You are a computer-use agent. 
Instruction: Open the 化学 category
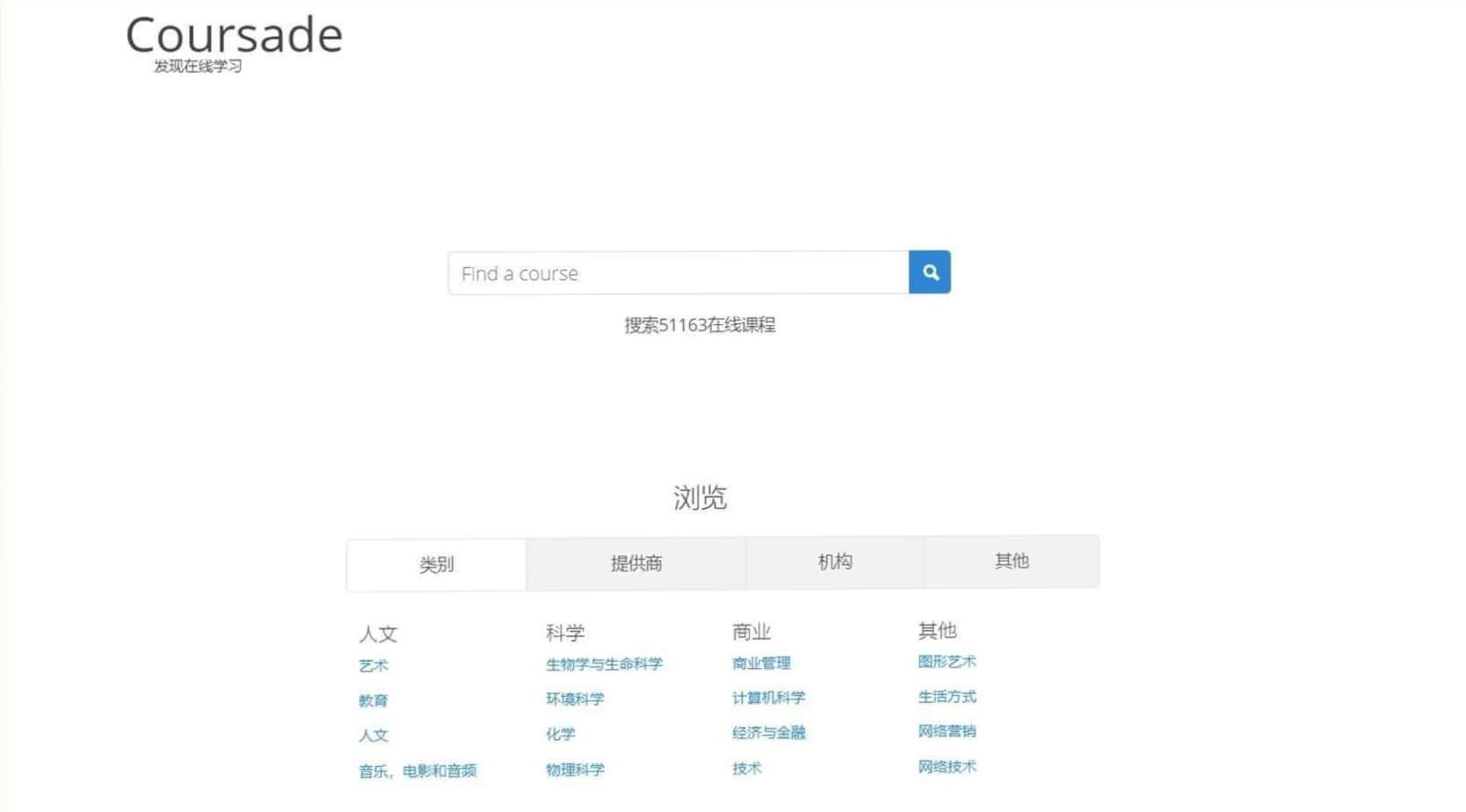click(x=561, y=735)
